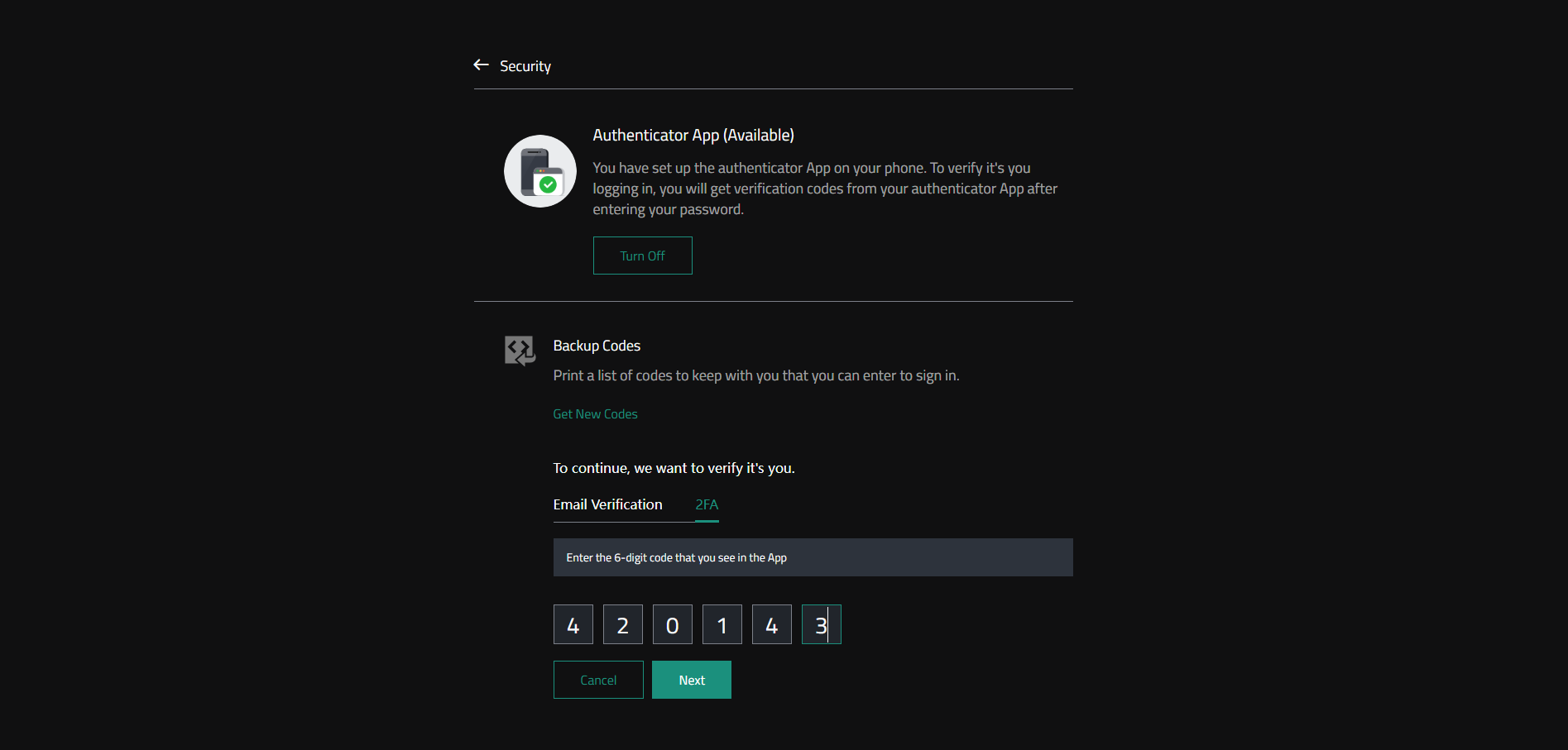Image resolution: width=1568 pixels, height=750 pixels.
Task: Click the Backup Codes icon
Action: click(520, 351)
